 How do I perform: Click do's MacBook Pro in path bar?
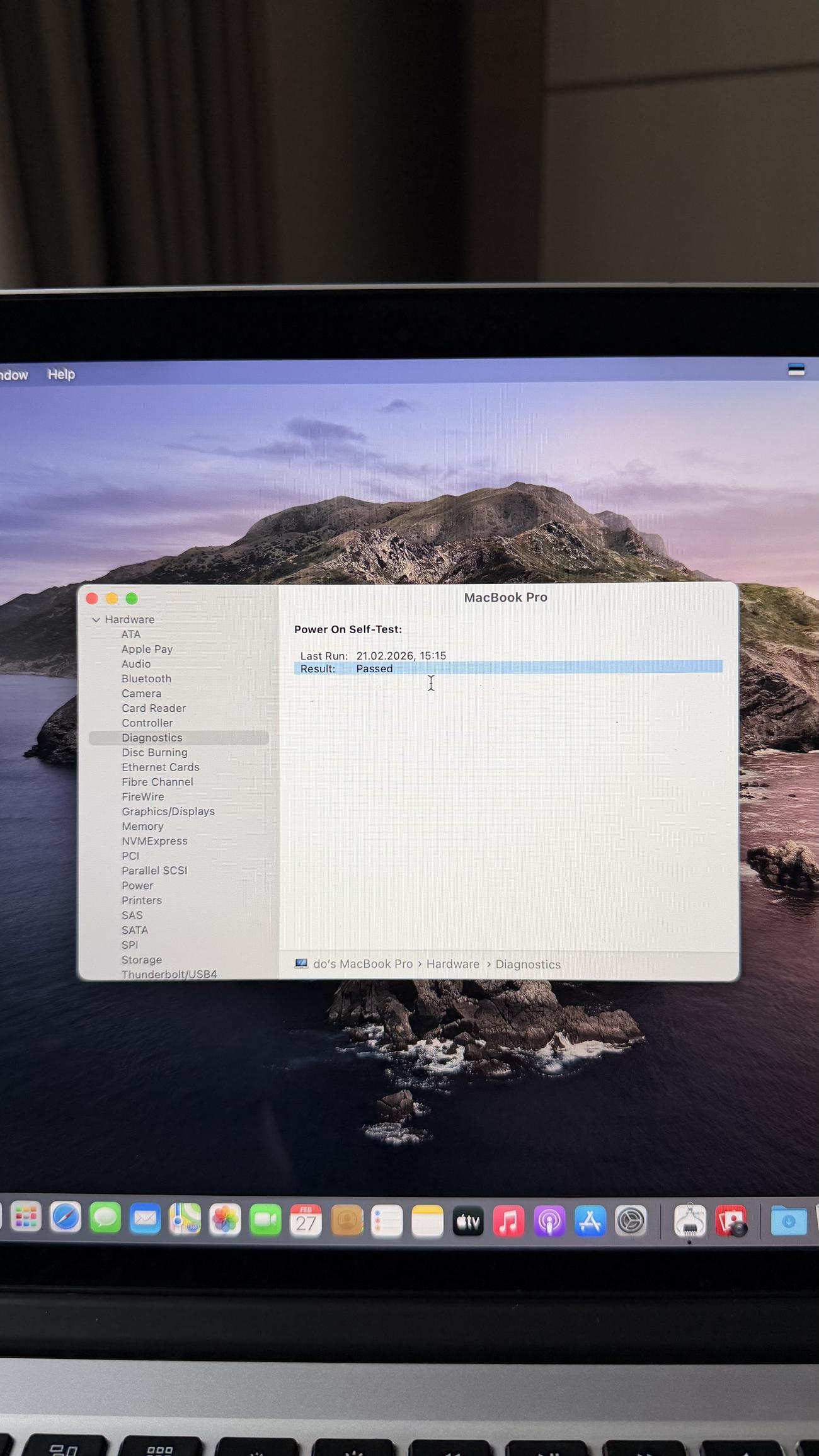tap(362, 964)
